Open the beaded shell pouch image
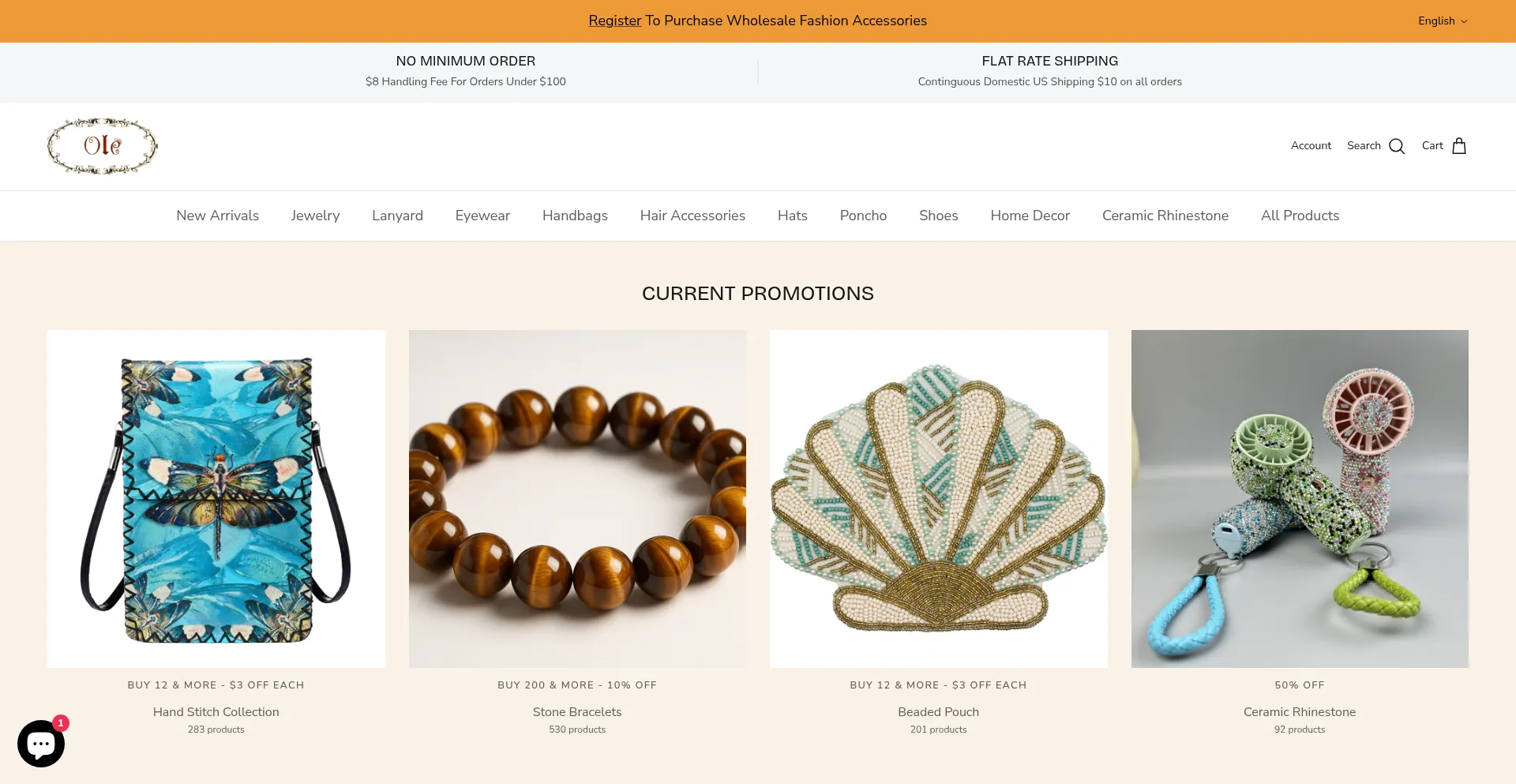The width and height of the screenshot is (1516, 784). 939,499
